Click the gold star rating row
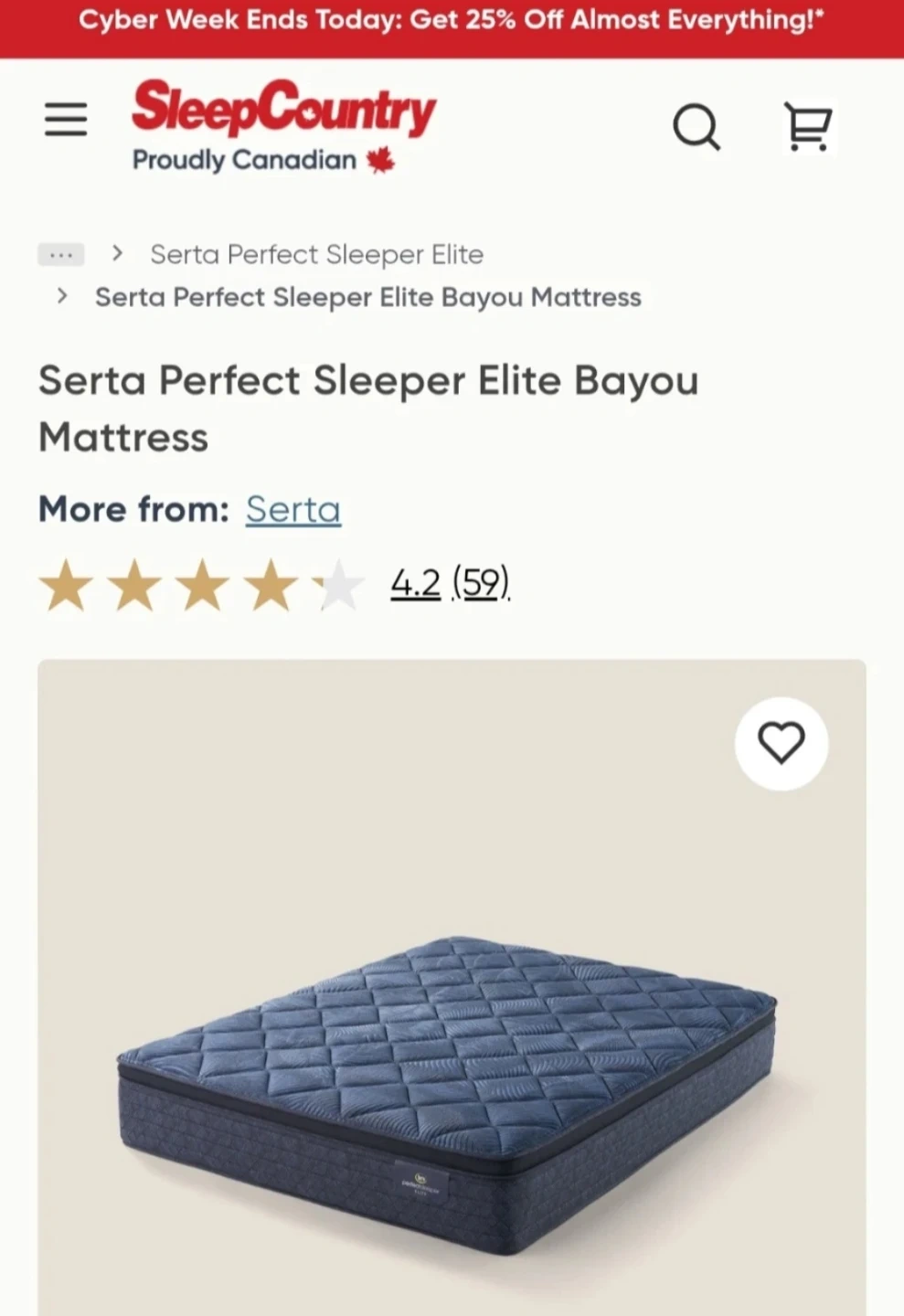Screen dimensions: 904x1316 tap(201, 586)
